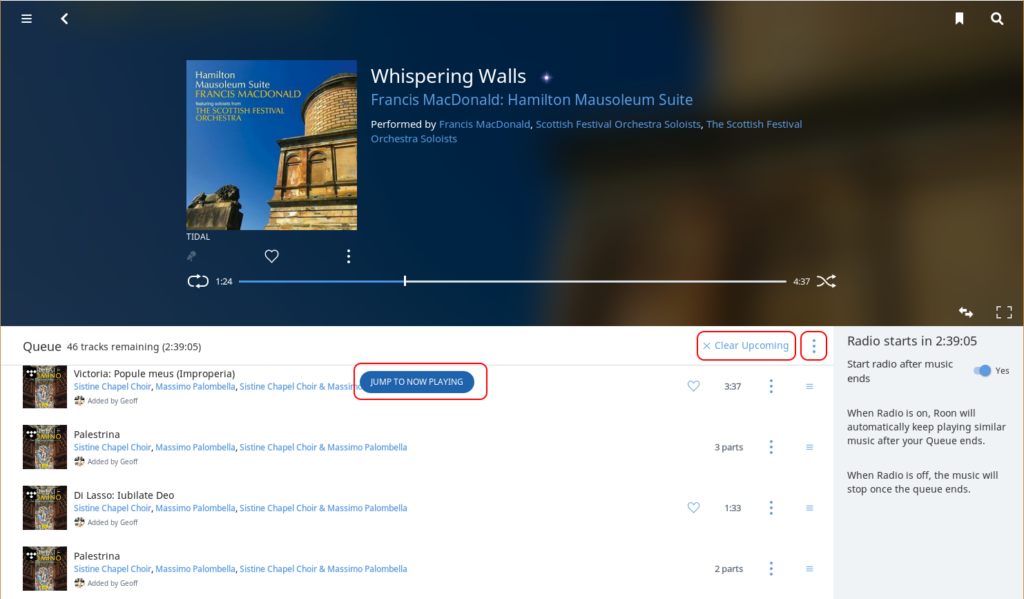Screen dimensions: 1024x599
Task: Grab reorder handle of Di Lasso row
Action: (x=809, y=508)
